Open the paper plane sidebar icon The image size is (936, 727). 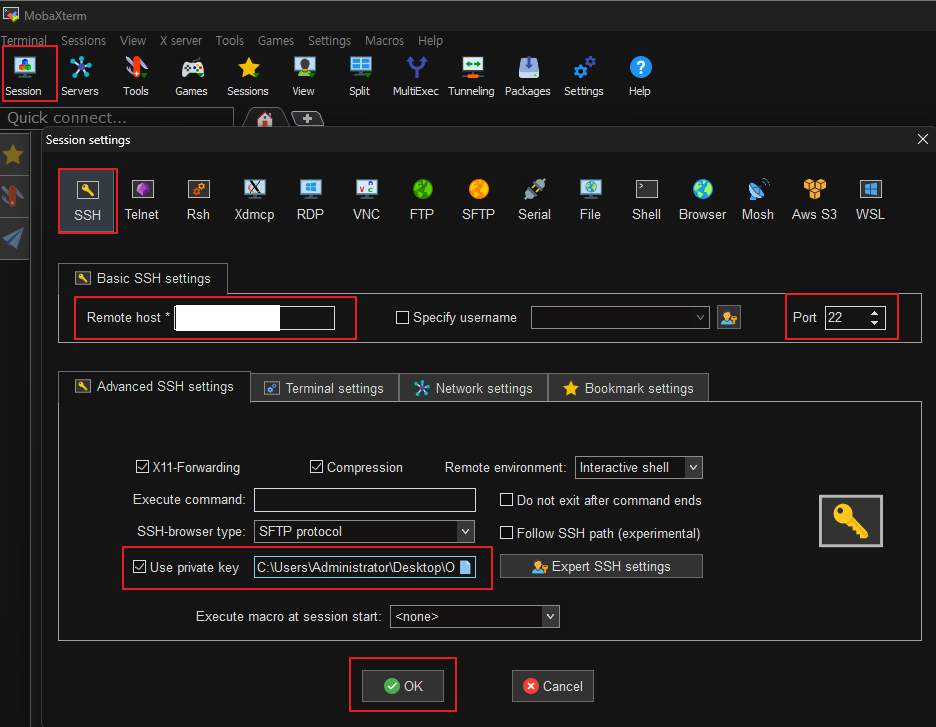coord(13,239)
